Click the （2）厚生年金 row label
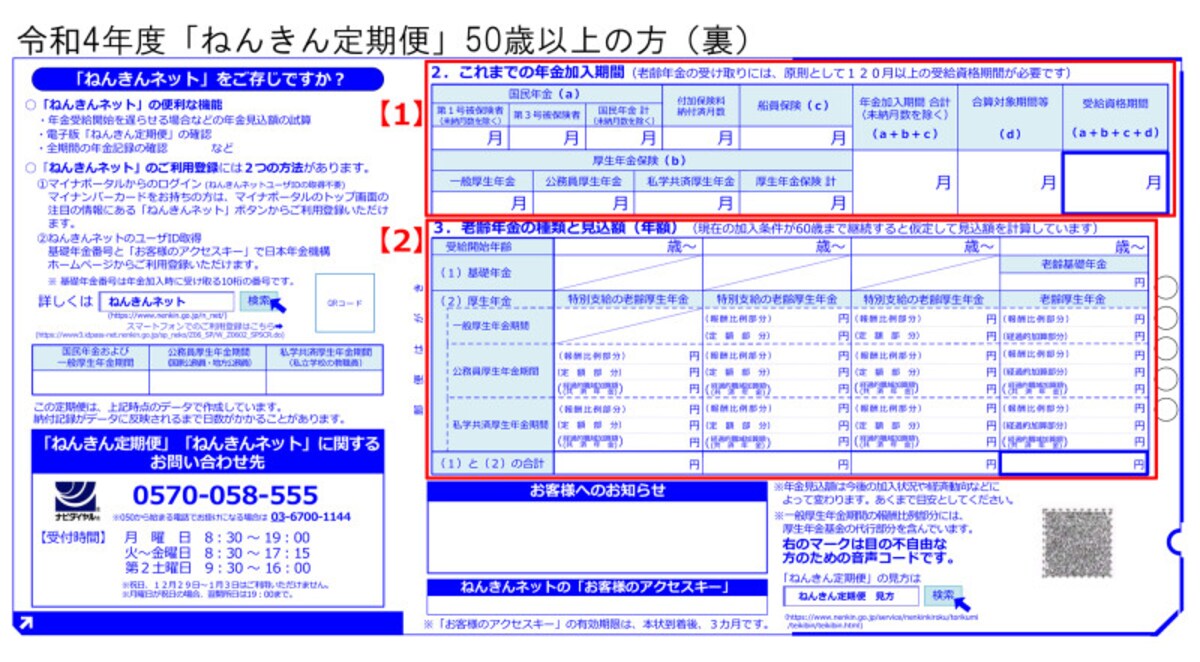1200x662 pixels. pos(491,299)
